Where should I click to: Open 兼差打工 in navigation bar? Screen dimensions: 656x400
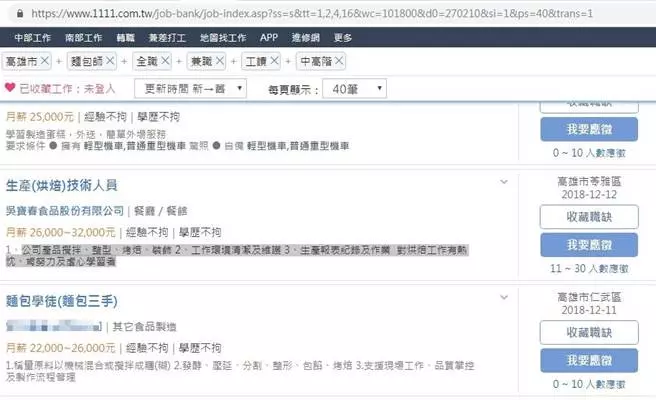point(167,38)
